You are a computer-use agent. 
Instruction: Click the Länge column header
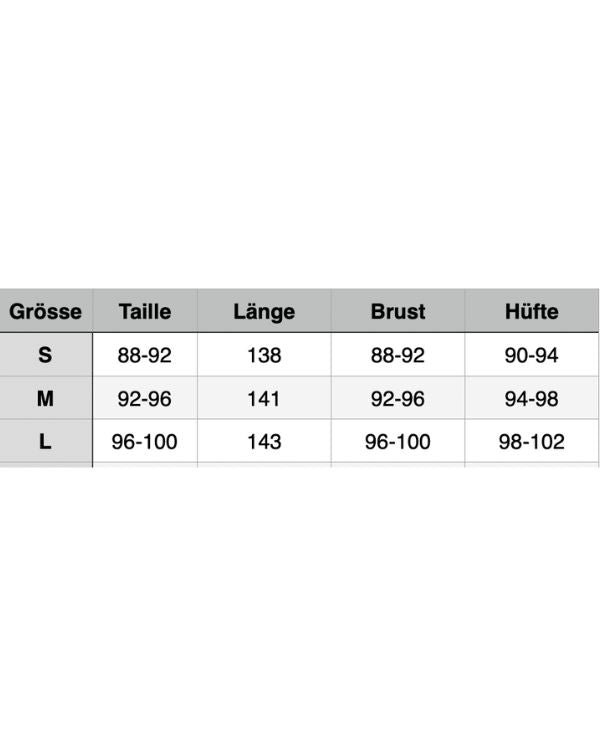[264, 311]
